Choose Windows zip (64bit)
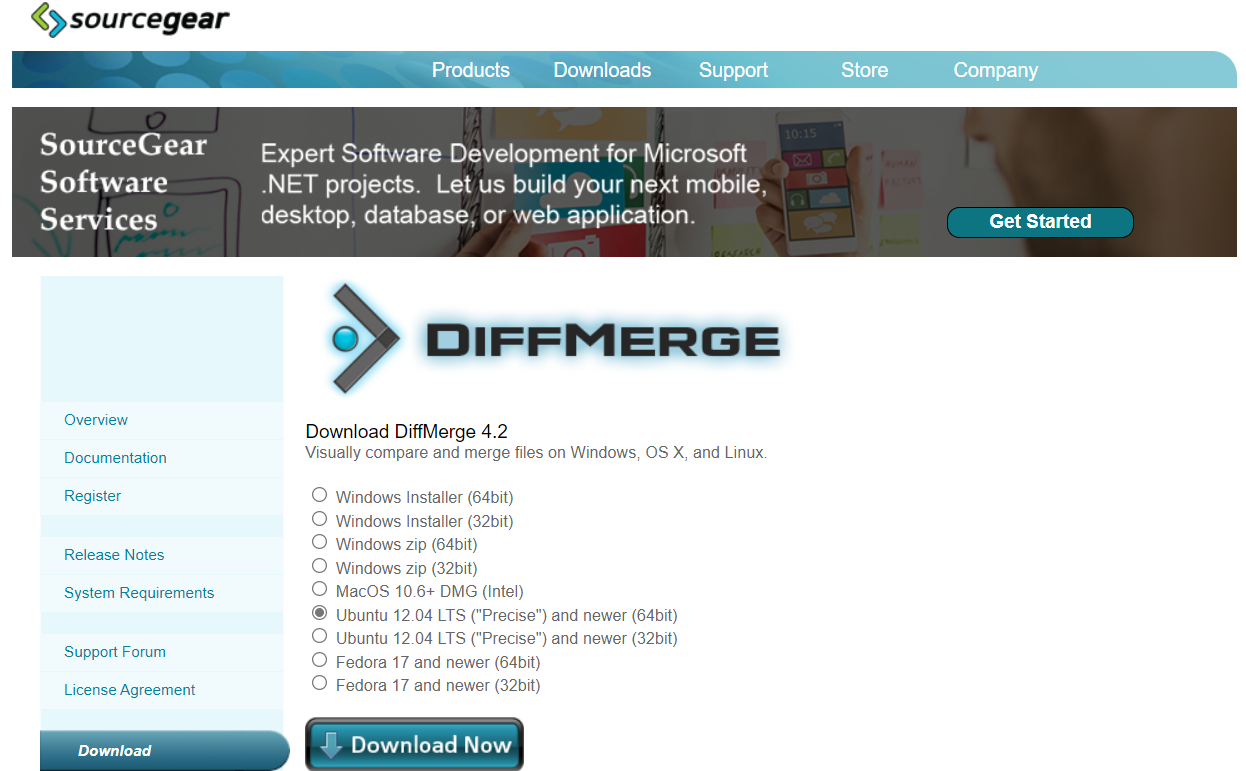1246x771 pixels. [319, 541]
